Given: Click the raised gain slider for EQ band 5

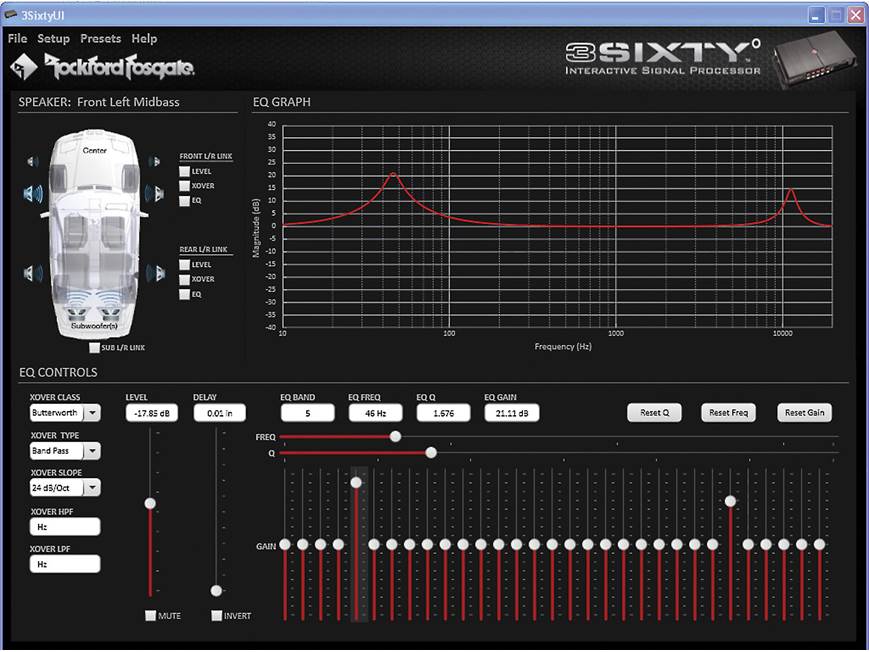Looking at the screenshot, I should (356, 482).
